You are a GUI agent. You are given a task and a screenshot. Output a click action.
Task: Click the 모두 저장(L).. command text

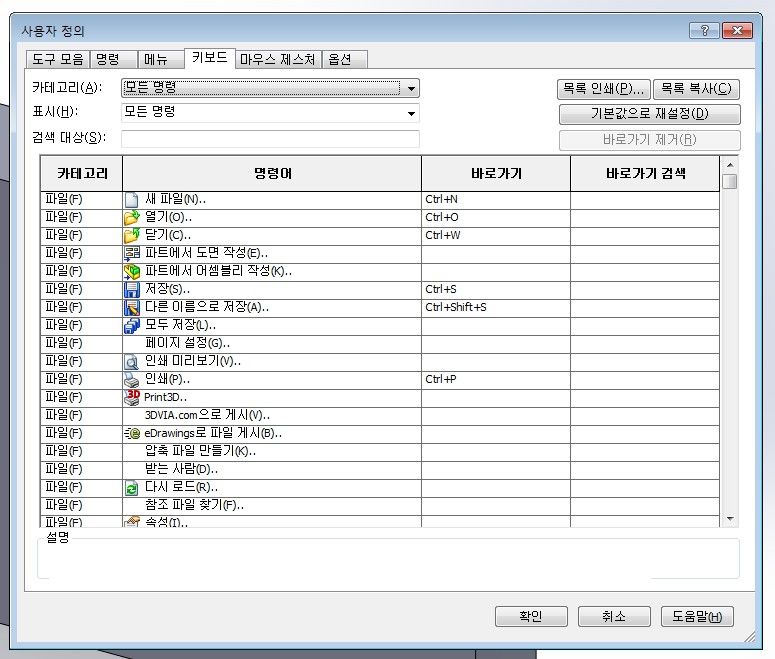180,325
